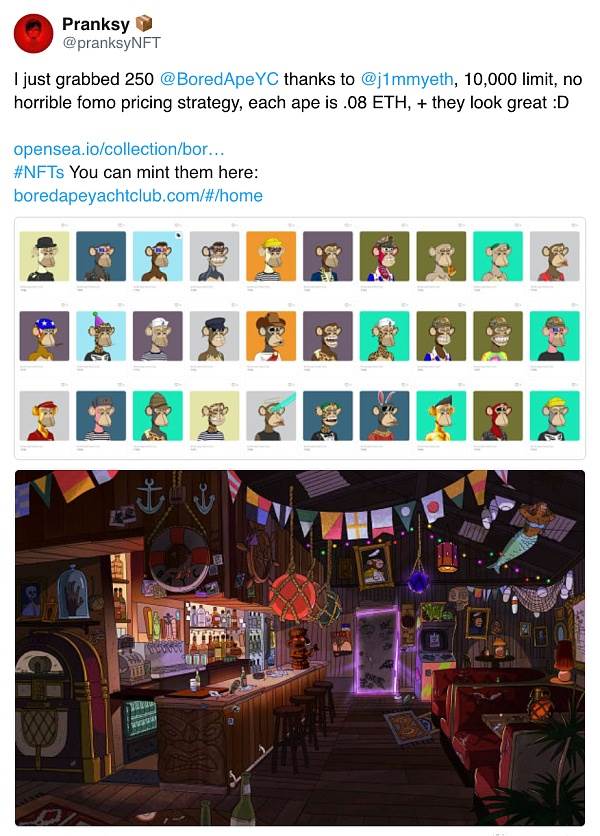Select the cowboy hat ape on orange
Viewport: 600px width, 836px height.
coord(271,336)
